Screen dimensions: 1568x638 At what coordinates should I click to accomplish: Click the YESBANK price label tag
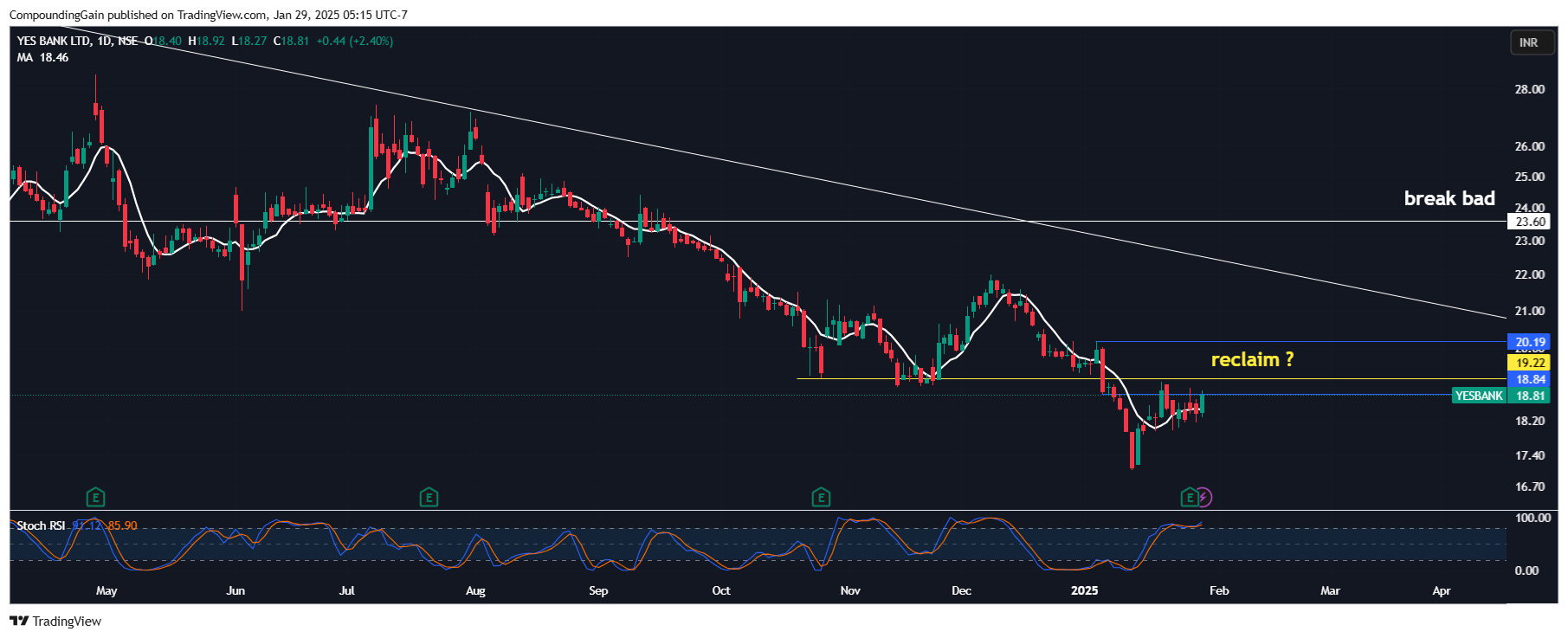pos(1479,396)
